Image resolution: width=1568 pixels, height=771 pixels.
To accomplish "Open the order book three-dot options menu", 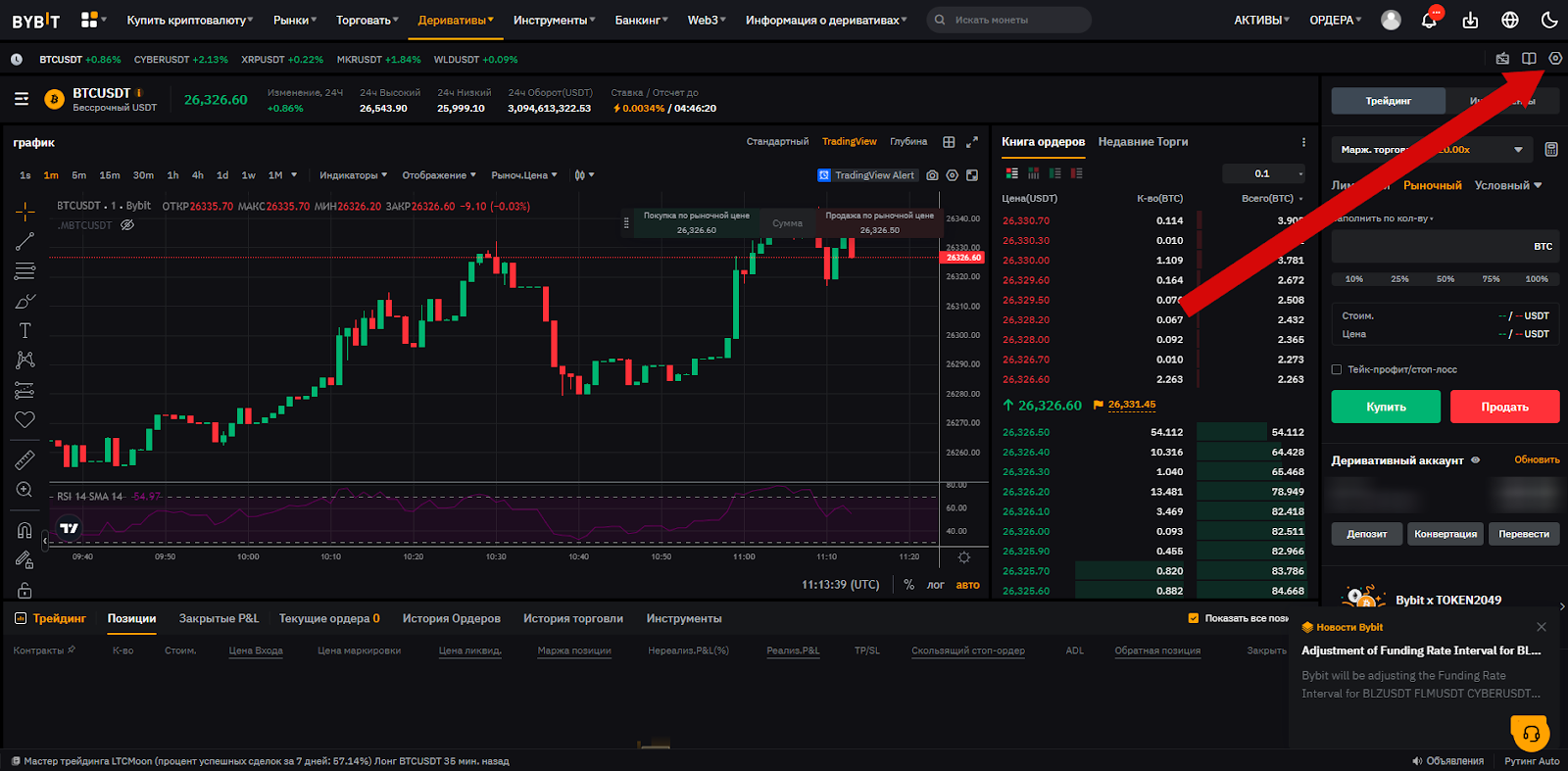I will click(1303, 142).
